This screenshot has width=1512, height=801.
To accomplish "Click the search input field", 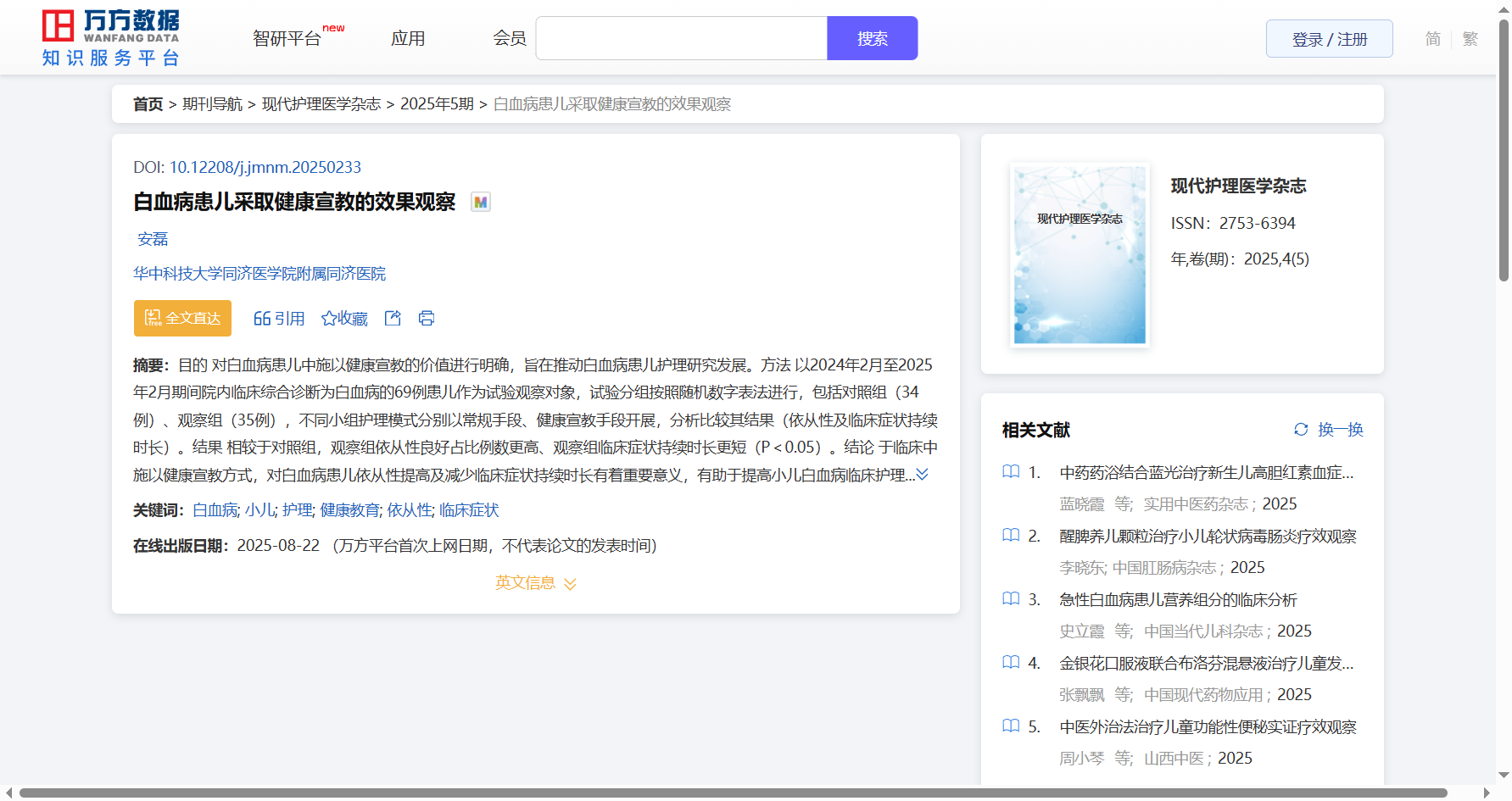I will coord(681,39).
